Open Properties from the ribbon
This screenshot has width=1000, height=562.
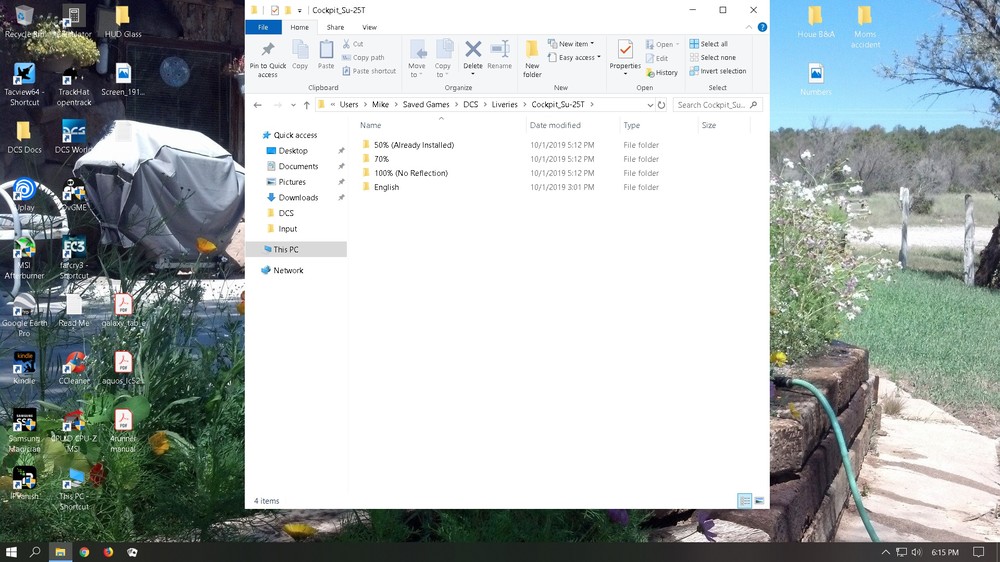625,57
